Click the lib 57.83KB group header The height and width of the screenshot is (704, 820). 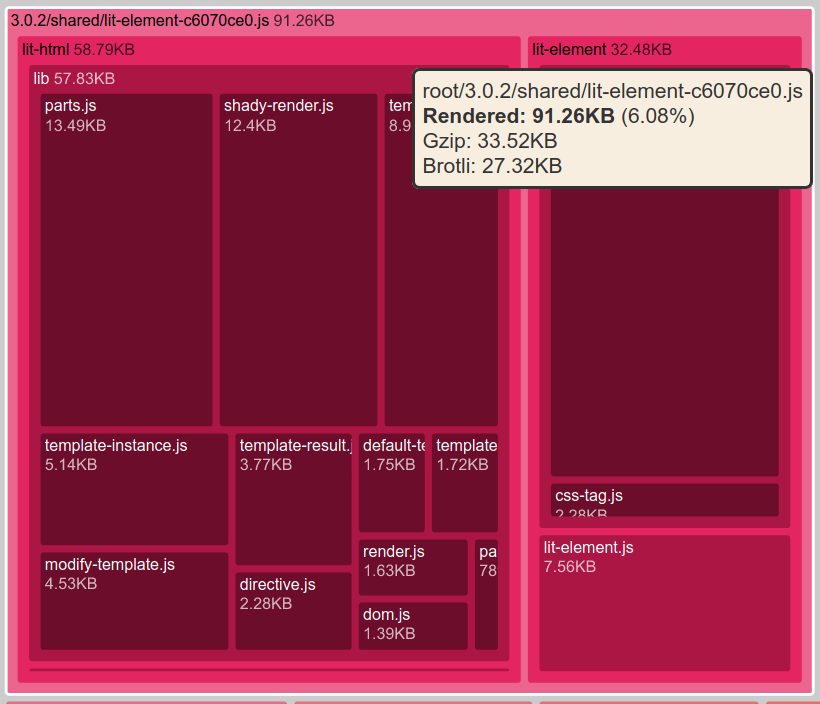point(74,78)
